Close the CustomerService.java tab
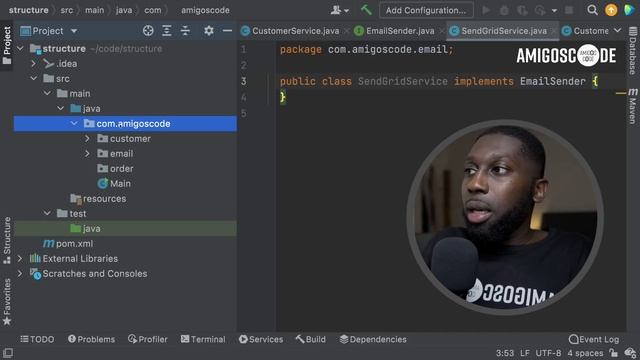The height and width of the screenshot is (360, 640). point(346,31)
